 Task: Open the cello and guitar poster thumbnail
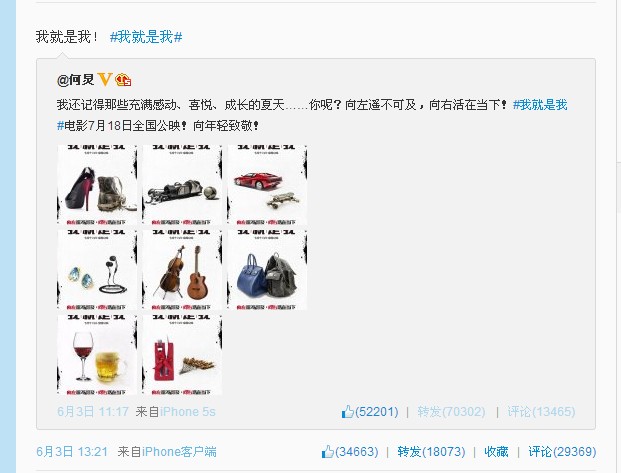(182, 270)
